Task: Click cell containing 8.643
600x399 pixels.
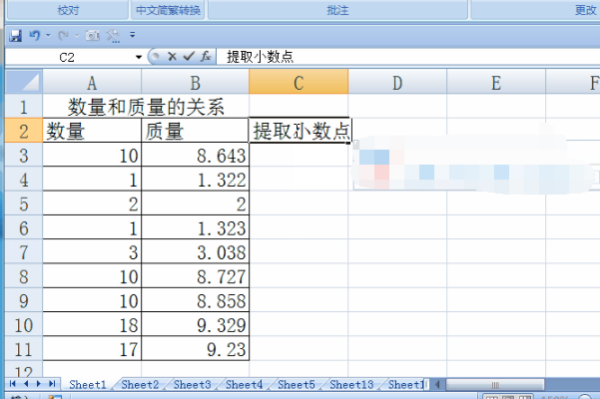Action: pyautogui.click(x=195, y=155)
